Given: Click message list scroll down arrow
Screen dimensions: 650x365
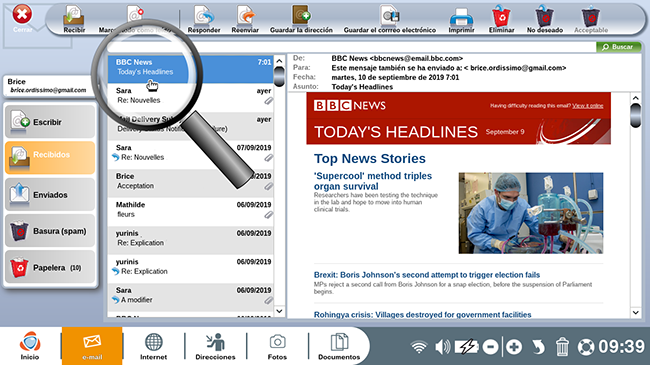Looking at the screenshot, I should click(279, 311).
